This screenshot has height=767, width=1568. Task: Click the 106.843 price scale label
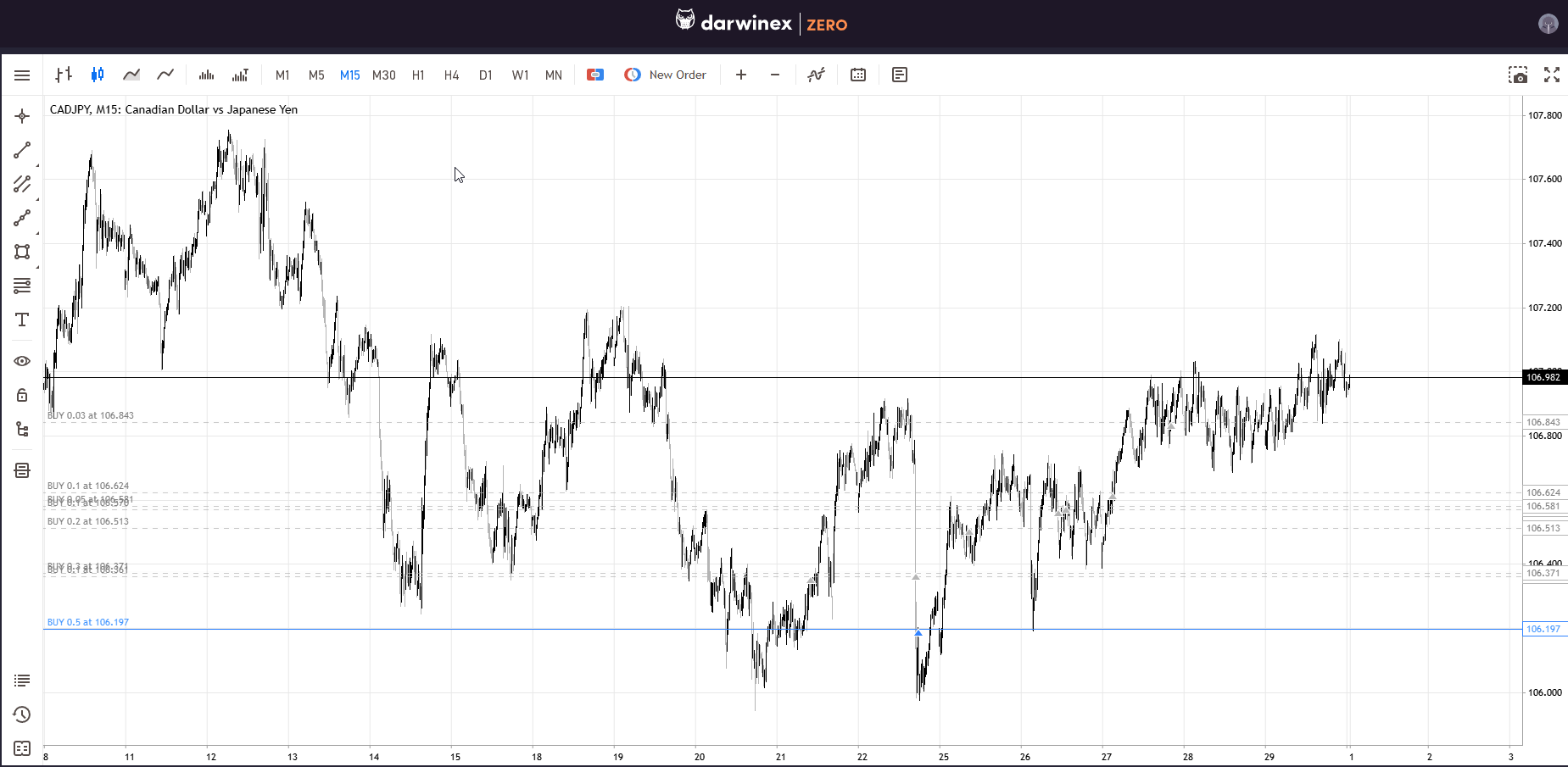coord(1543,422)
